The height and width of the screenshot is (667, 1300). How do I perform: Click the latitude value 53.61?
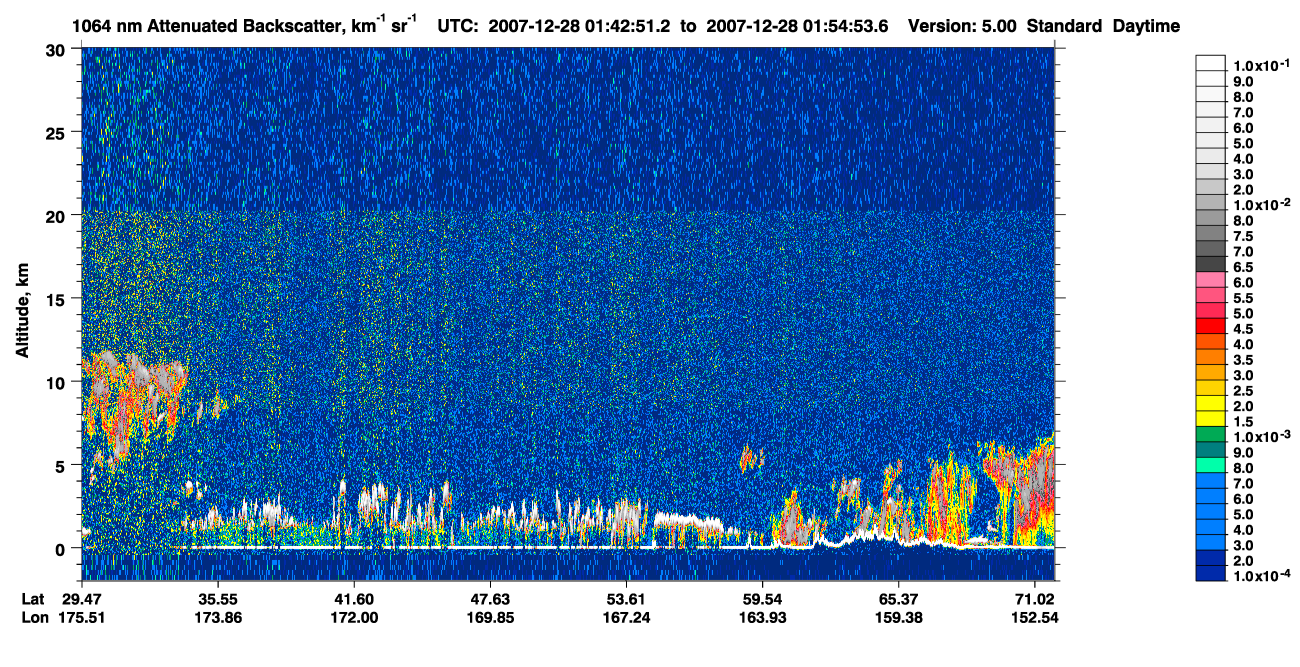click(626, 599)
